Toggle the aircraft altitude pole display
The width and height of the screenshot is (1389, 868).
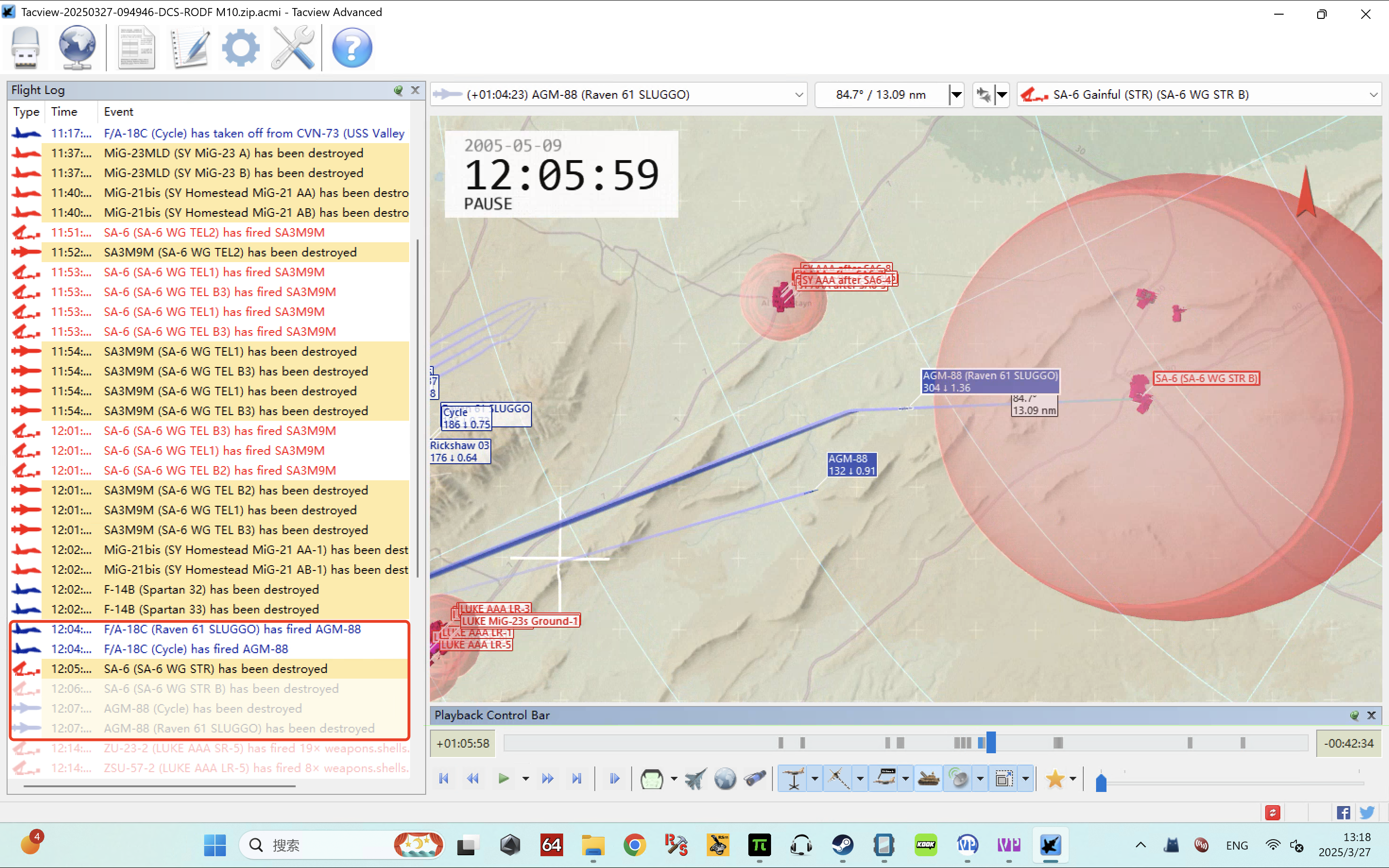794,778
